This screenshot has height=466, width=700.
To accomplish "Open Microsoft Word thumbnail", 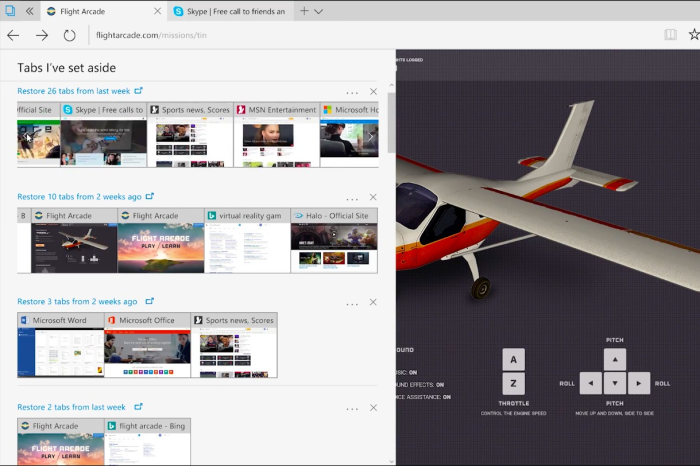I will (61, 345).
